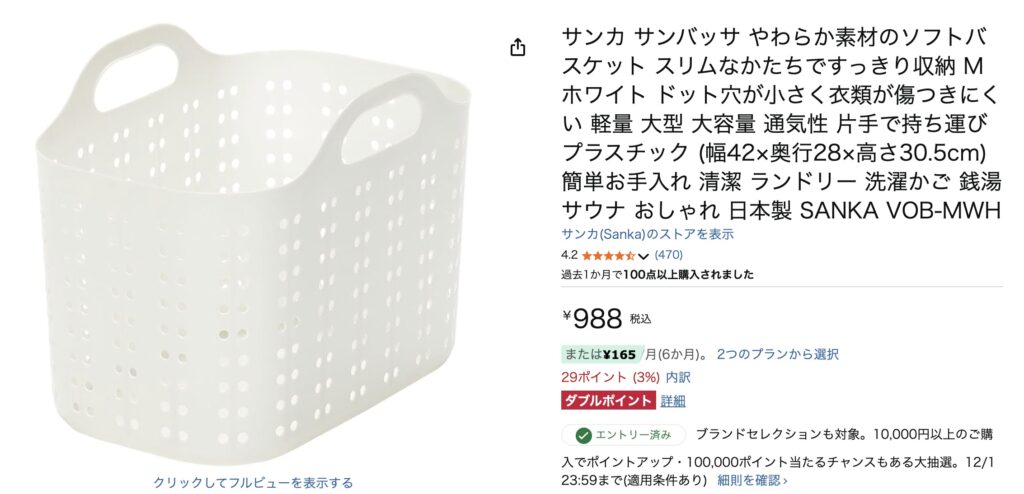Click the エントリー済み entry badge
Screen dimensions: 1024x494
tap(624, 435)
